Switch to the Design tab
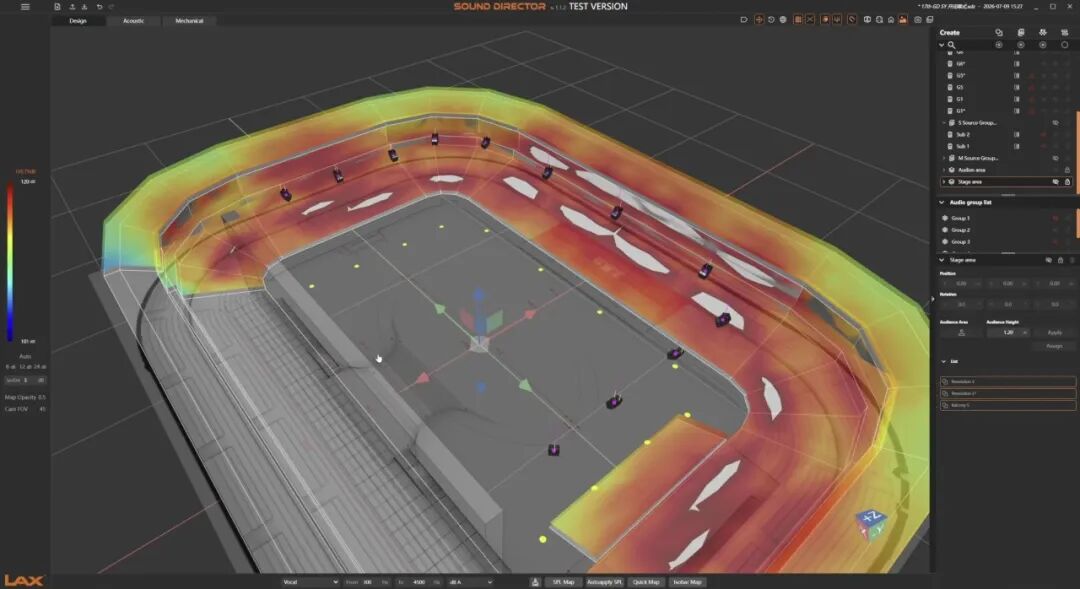This screenshot has height=589, width=1080. [x=78, y=21]
